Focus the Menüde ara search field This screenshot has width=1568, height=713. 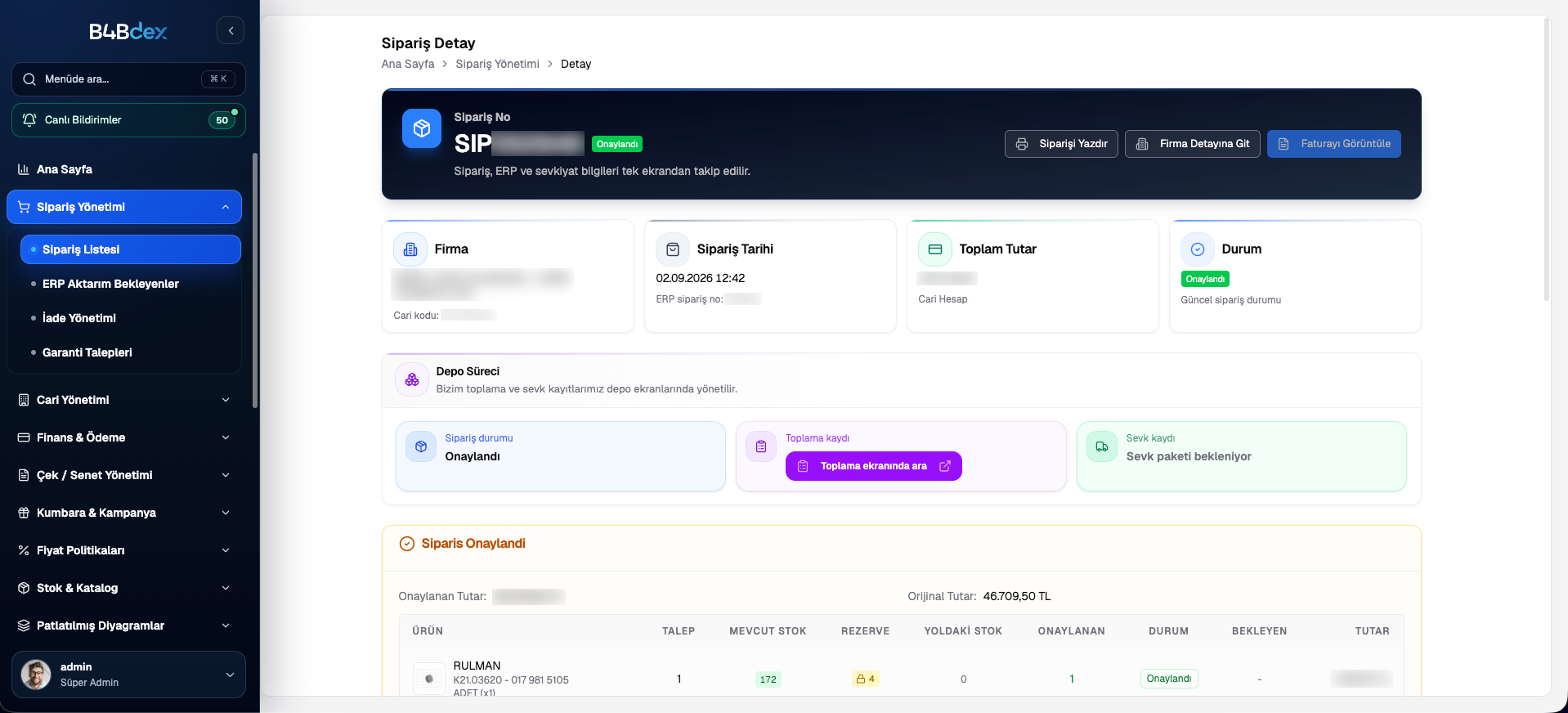(128, 79)
